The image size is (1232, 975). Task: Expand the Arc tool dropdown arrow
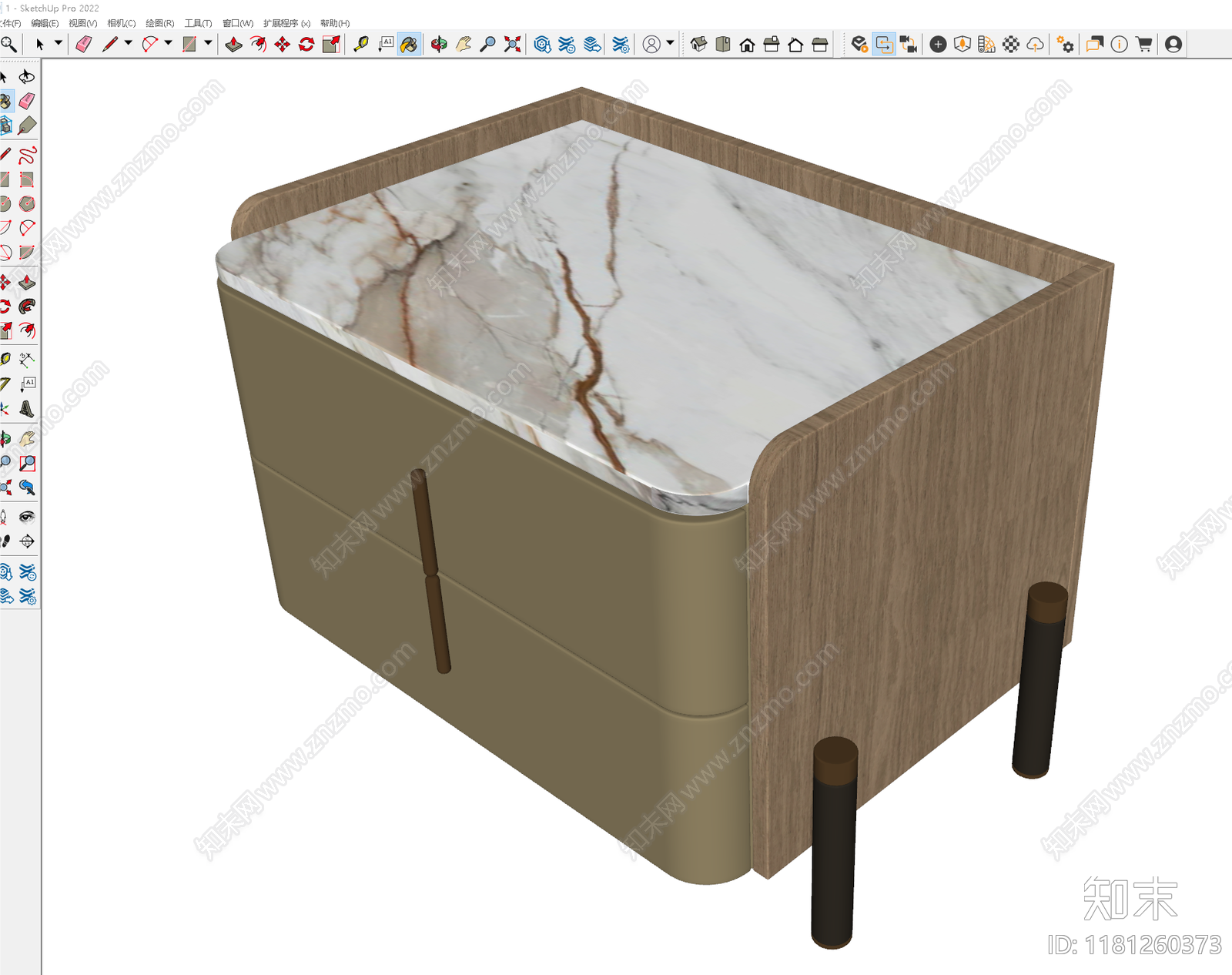click(x=169, y=43)
